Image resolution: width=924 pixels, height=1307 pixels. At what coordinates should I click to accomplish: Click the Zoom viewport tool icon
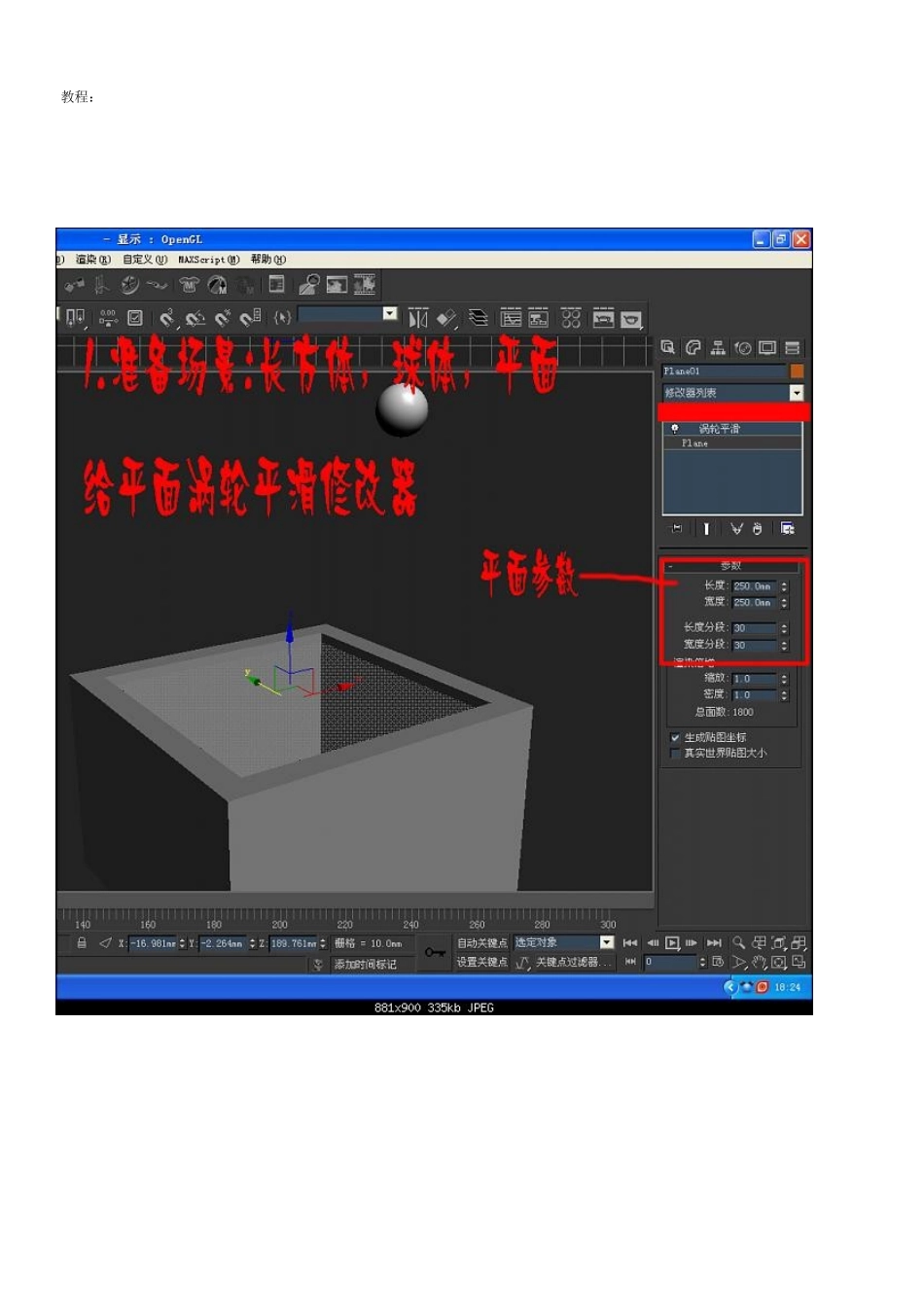[x=739, y=942]
